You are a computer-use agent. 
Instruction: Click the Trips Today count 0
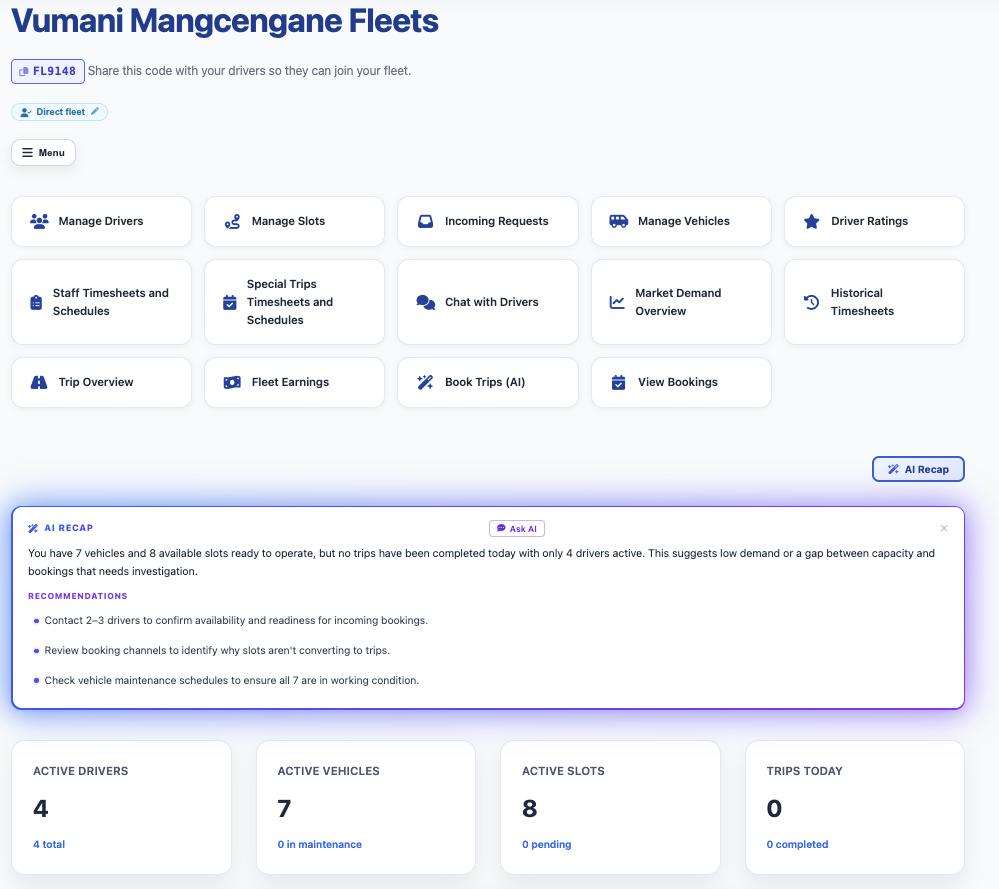coord(774,809)
